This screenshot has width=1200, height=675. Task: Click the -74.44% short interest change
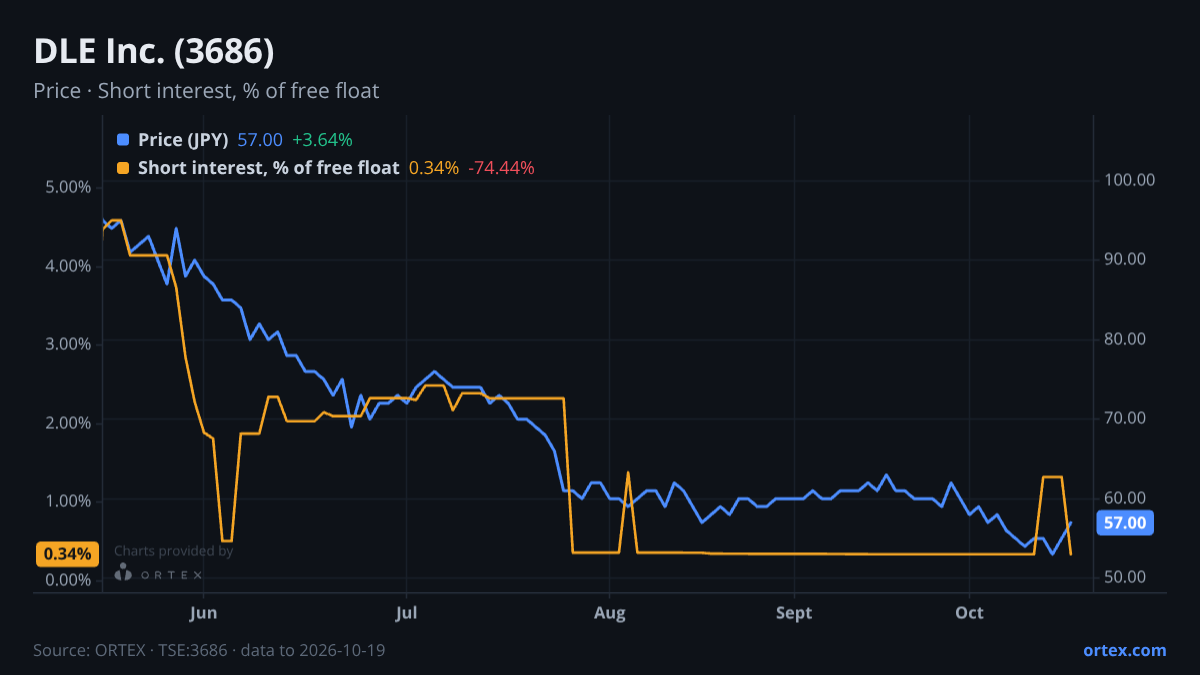tap(501, 168)
